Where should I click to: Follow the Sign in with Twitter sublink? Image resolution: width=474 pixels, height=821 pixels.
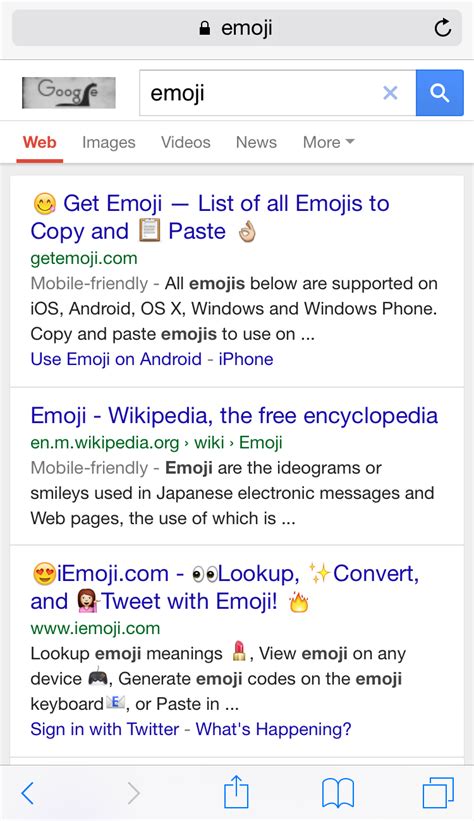(105, 729)
